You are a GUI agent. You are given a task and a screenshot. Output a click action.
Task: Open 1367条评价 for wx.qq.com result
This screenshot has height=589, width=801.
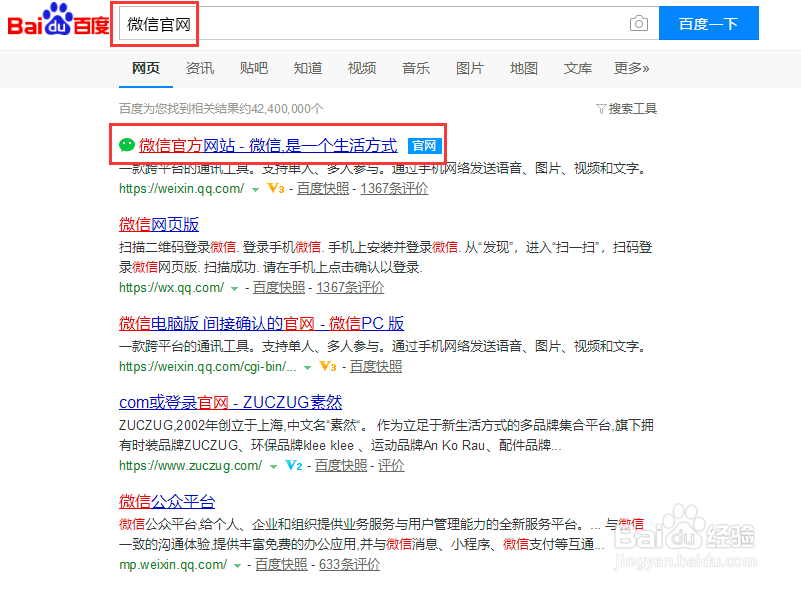pyautogui.click(x=350, y=288)
